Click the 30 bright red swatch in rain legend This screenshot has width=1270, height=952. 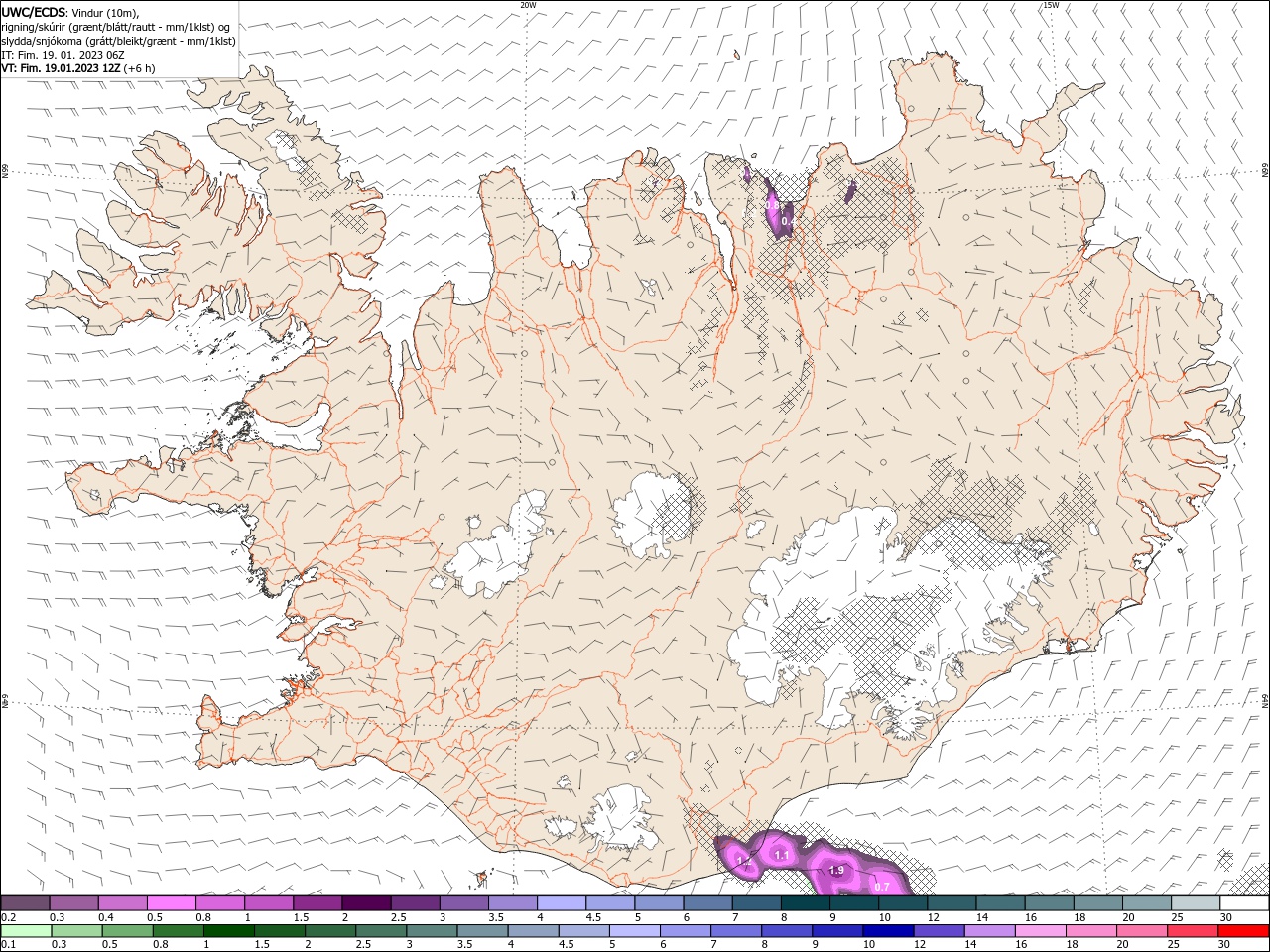point(1243,931)
